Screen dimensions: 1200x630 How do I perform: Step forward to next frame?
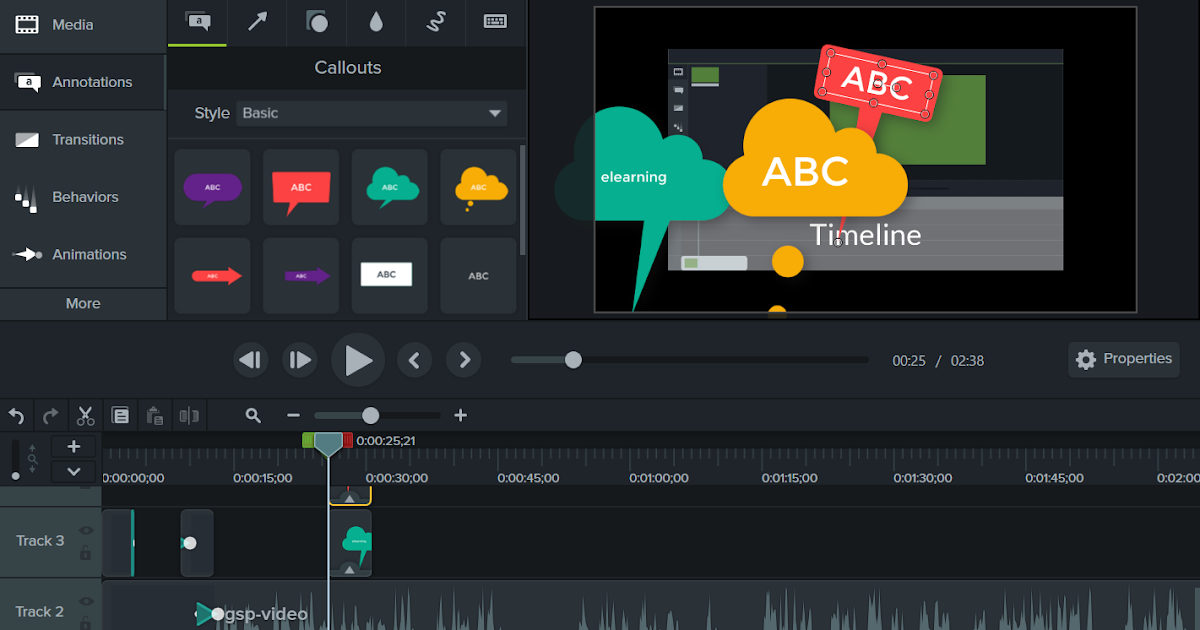point(299,360)
